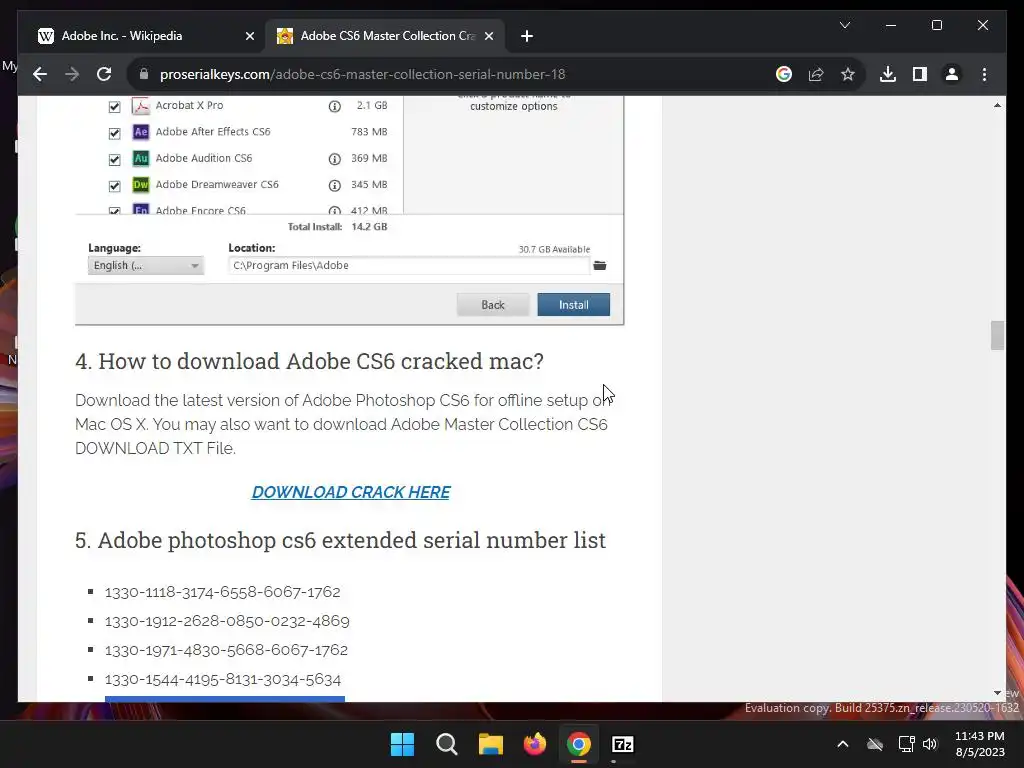Click the DOWNLOAD CRACK HERE link
This screenshot has width=1024, height=768.
pyautogui.click(x=351, y=492)
